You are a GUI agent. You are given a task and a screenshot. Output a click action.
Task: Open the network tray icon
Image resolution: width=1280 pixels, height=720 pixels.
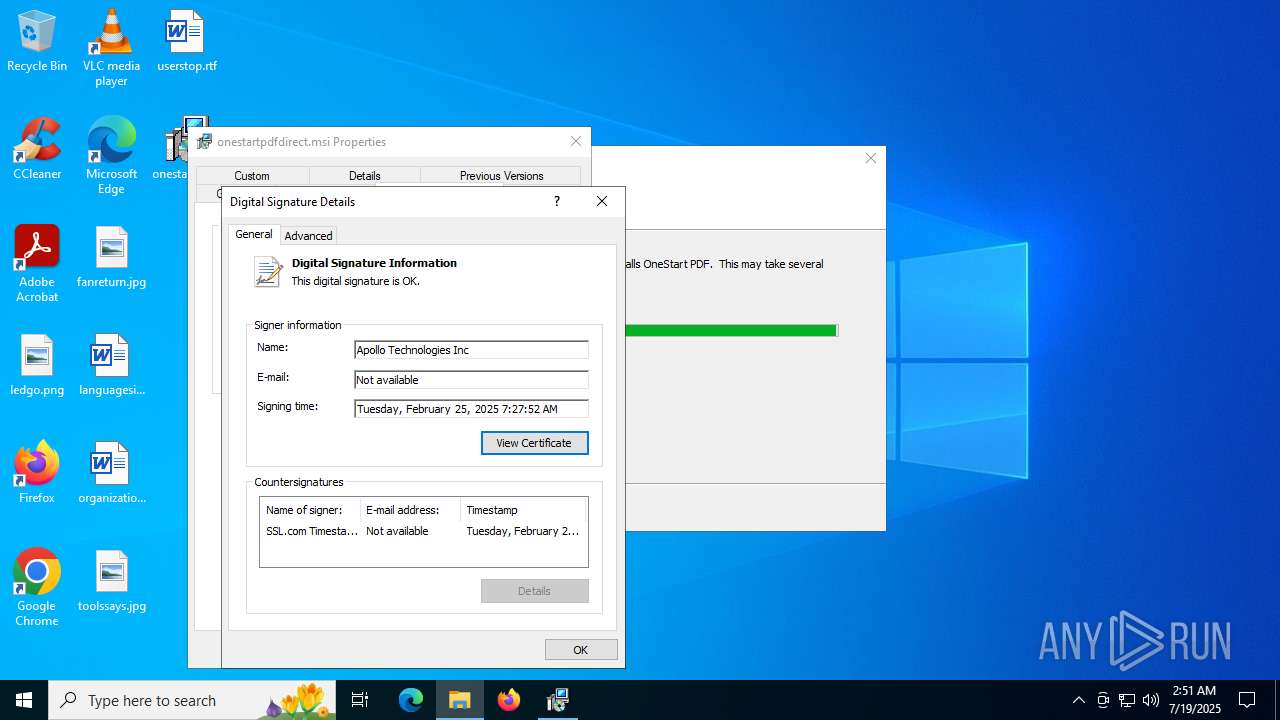pos(1127,700)
